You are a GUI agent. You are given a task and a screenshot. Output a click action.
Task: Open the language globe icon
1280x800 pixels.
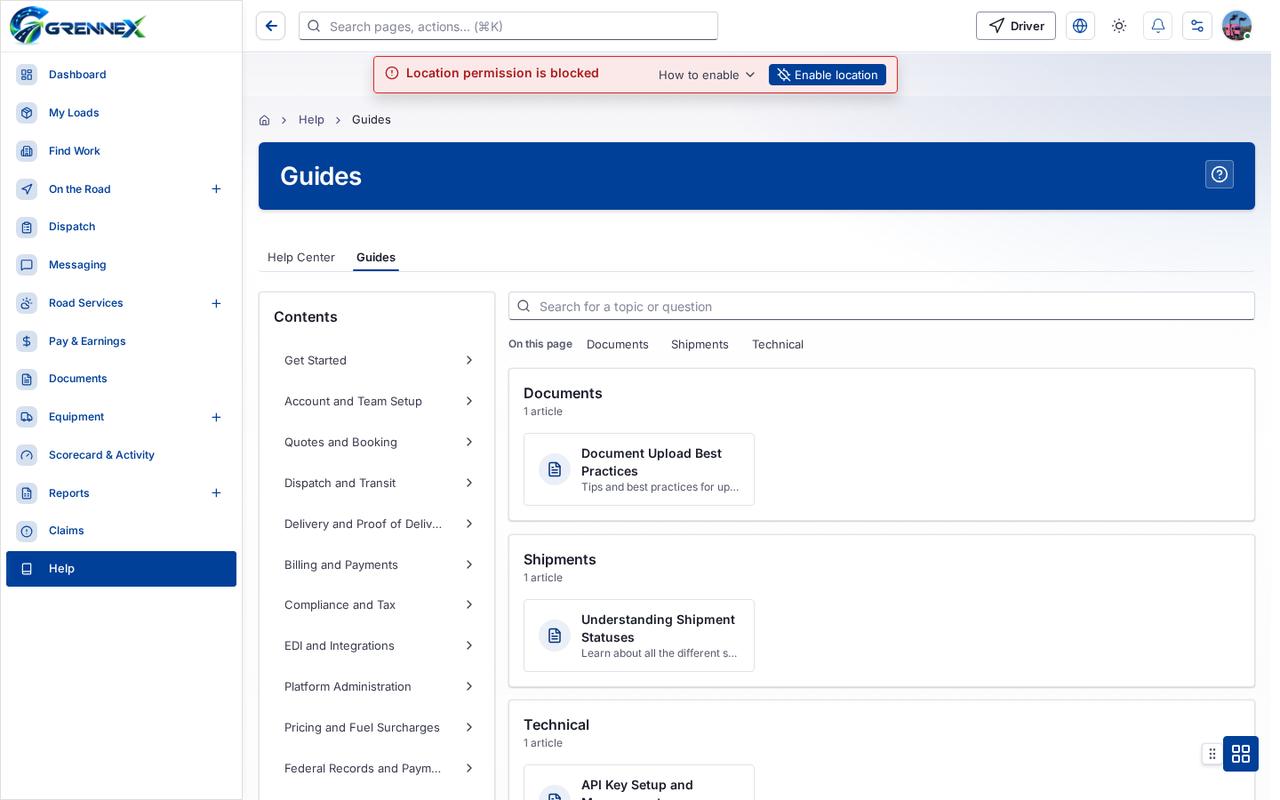coord(1080,26)
